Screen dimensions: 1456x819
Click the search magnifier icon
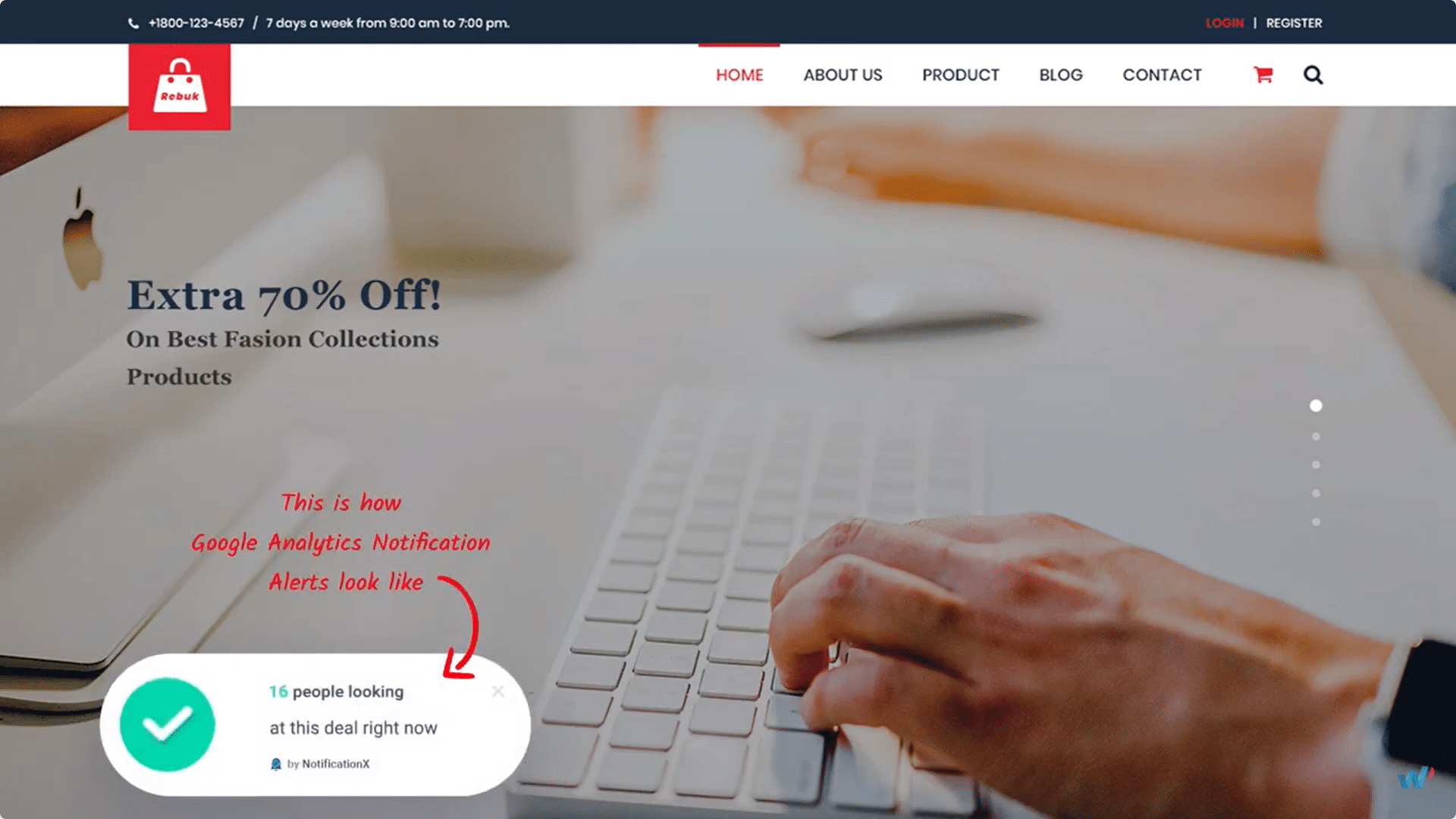(1313, 74)
